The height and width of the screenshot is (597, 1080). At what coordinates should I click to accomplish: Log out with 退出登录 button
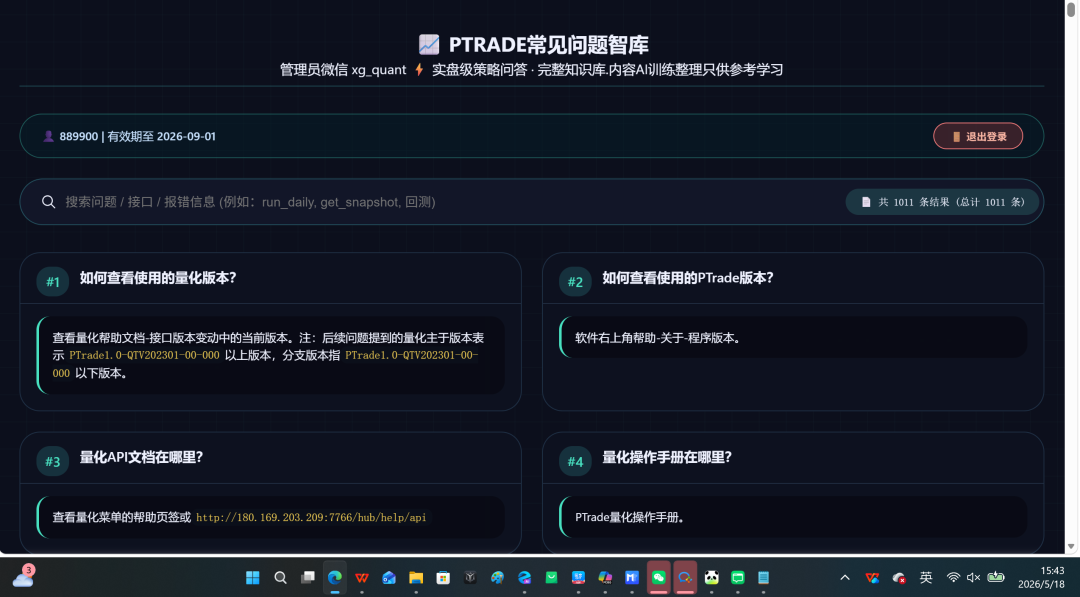click(x=978, y=136)
